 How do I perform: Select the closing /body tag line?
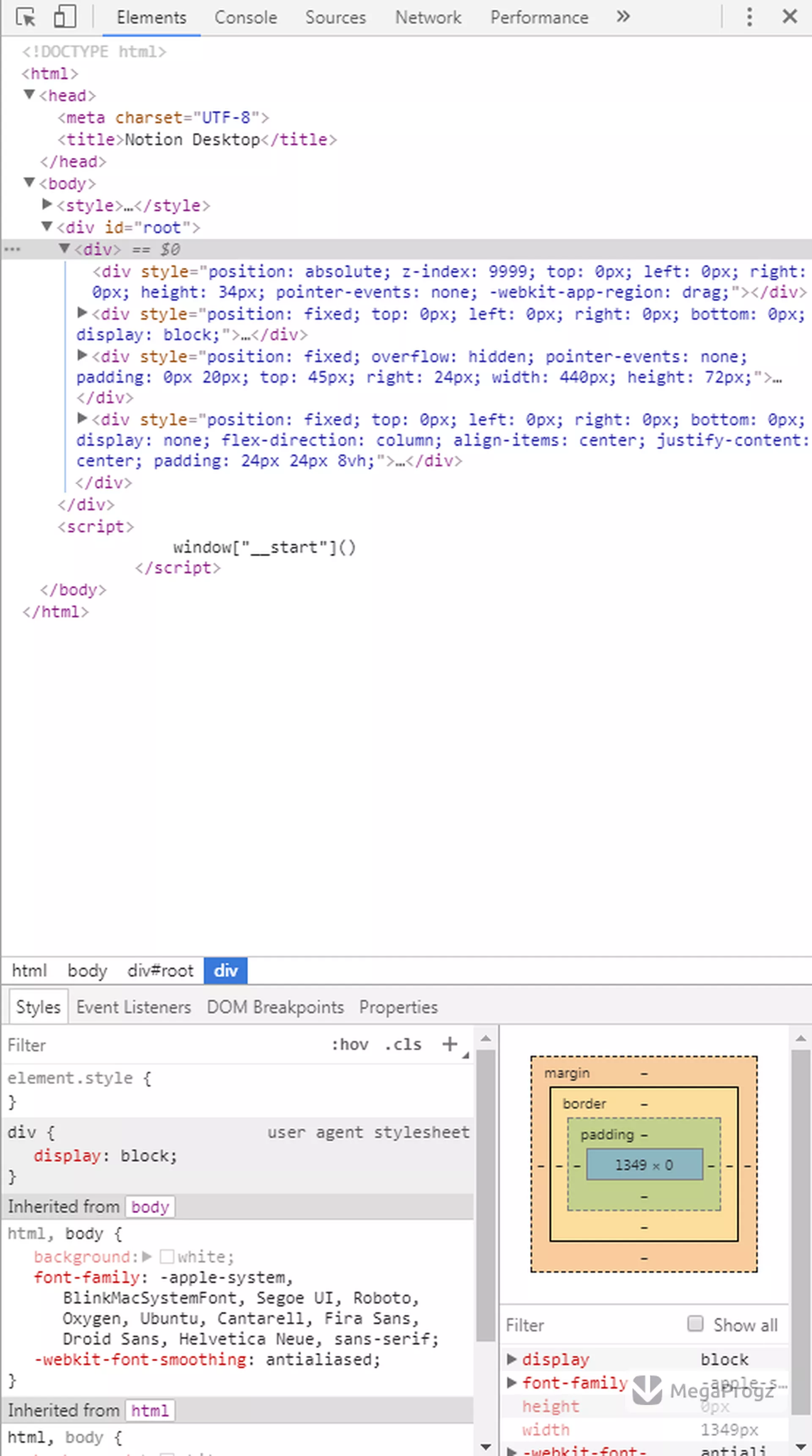point(73,590)
